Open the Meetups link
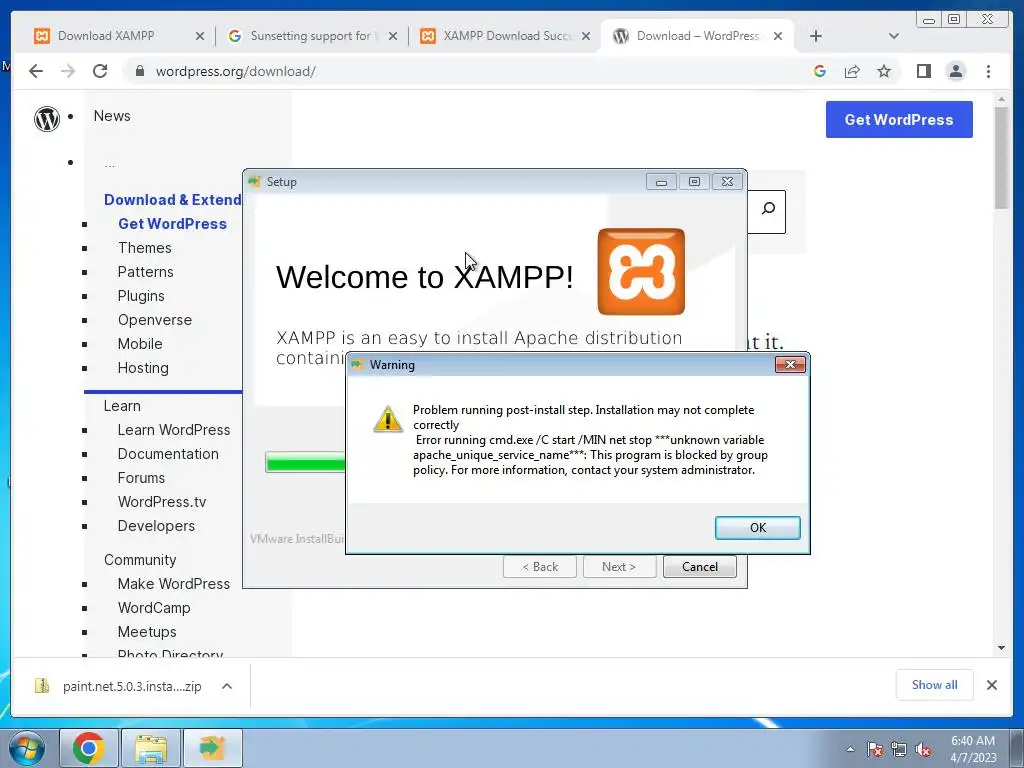 (147, 632)
